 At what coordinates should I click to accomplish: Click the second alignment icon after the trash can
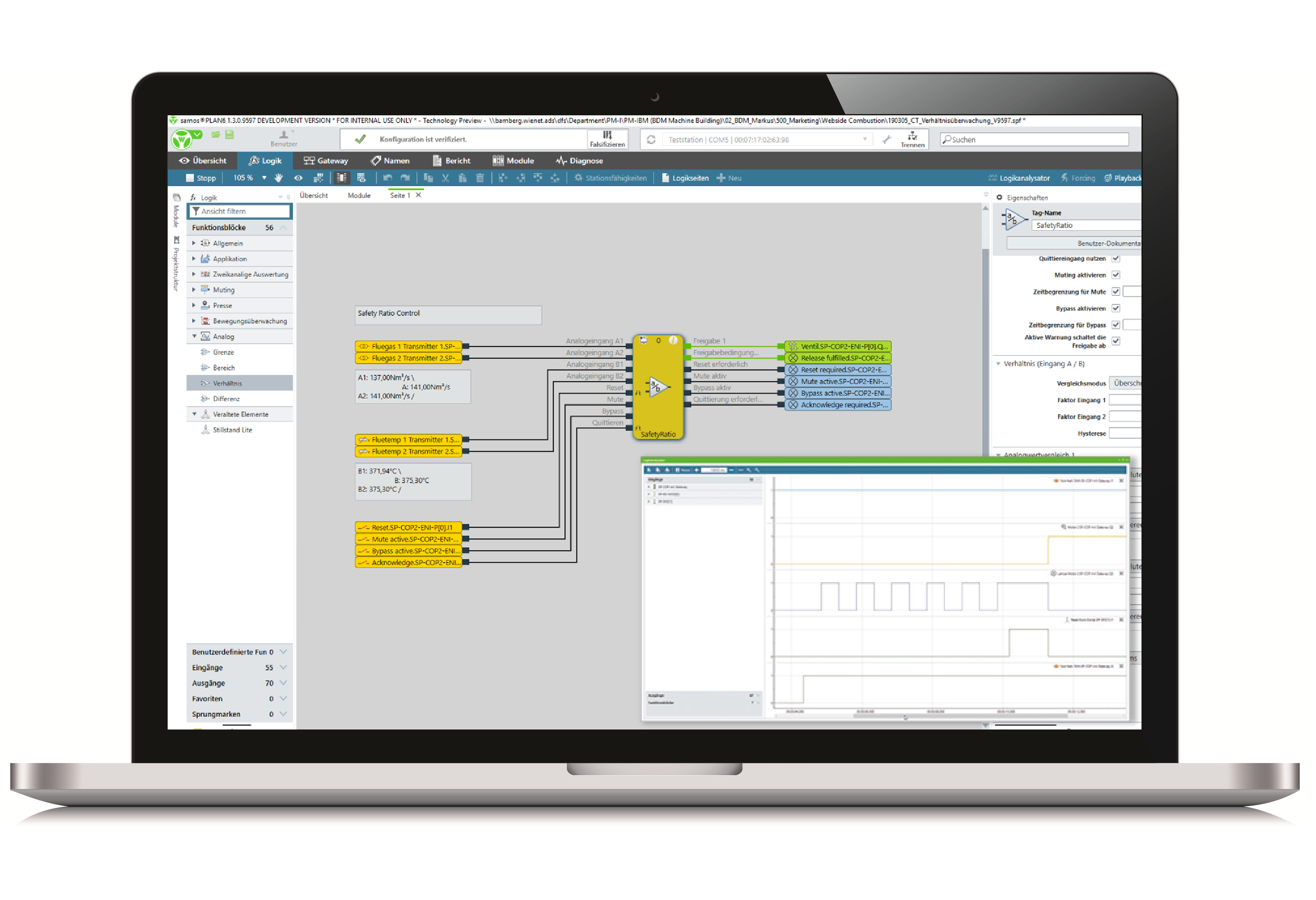pos(520,178)
